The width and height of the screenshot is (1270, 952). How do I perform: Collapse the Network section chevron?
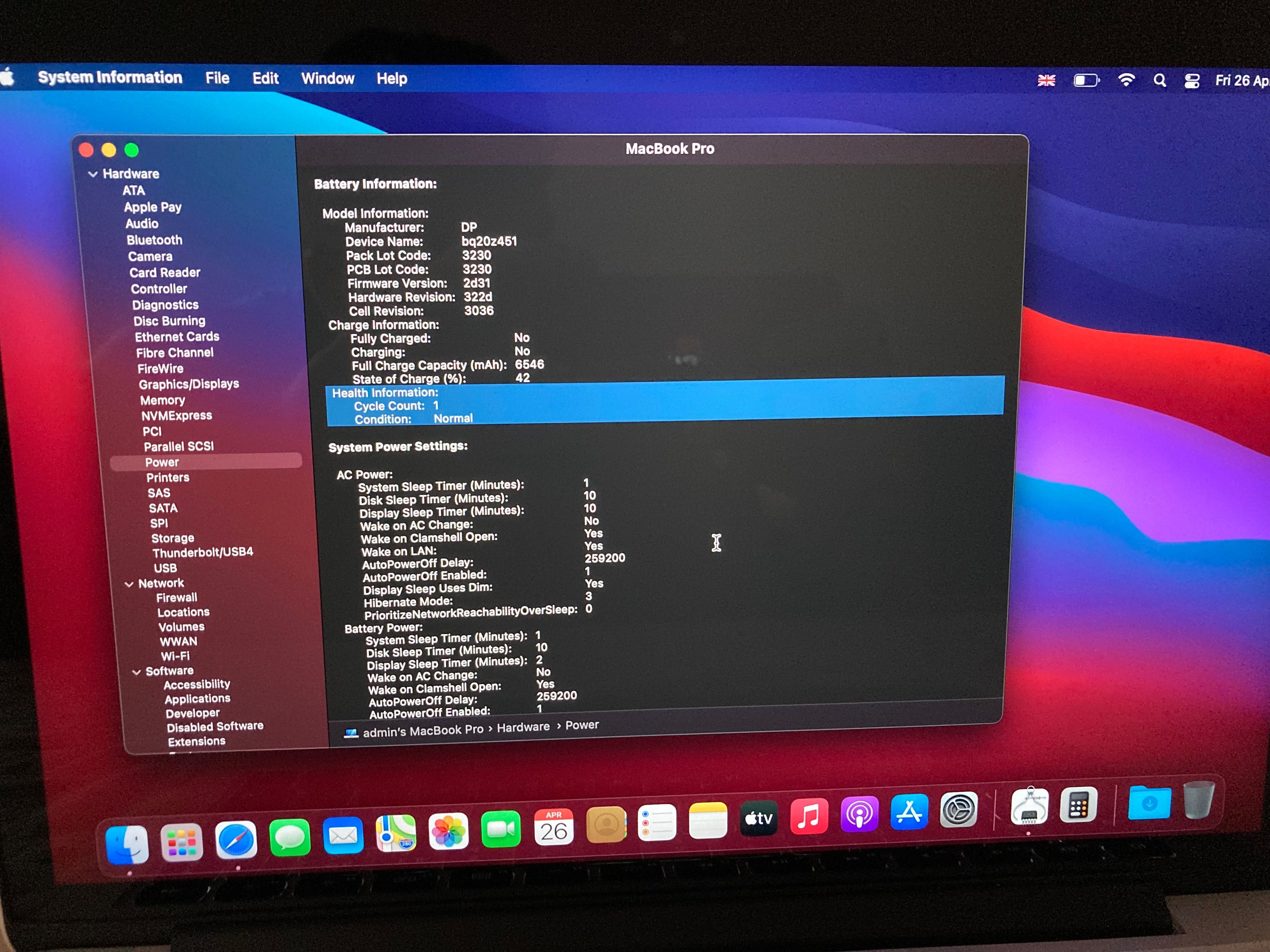[x=129, y=584]
